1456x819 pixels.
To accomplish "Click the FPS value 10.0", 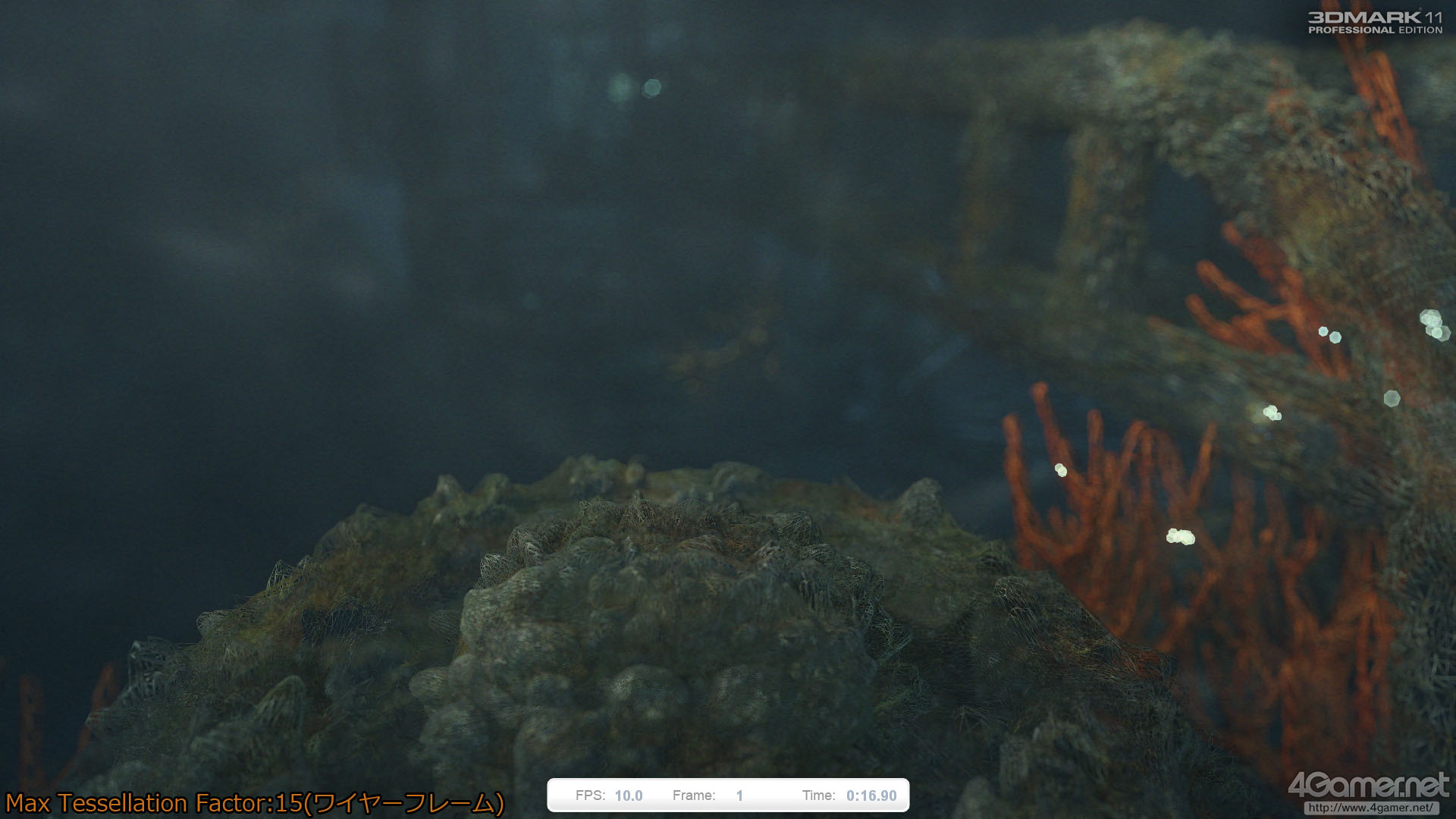I will (629, 795).
